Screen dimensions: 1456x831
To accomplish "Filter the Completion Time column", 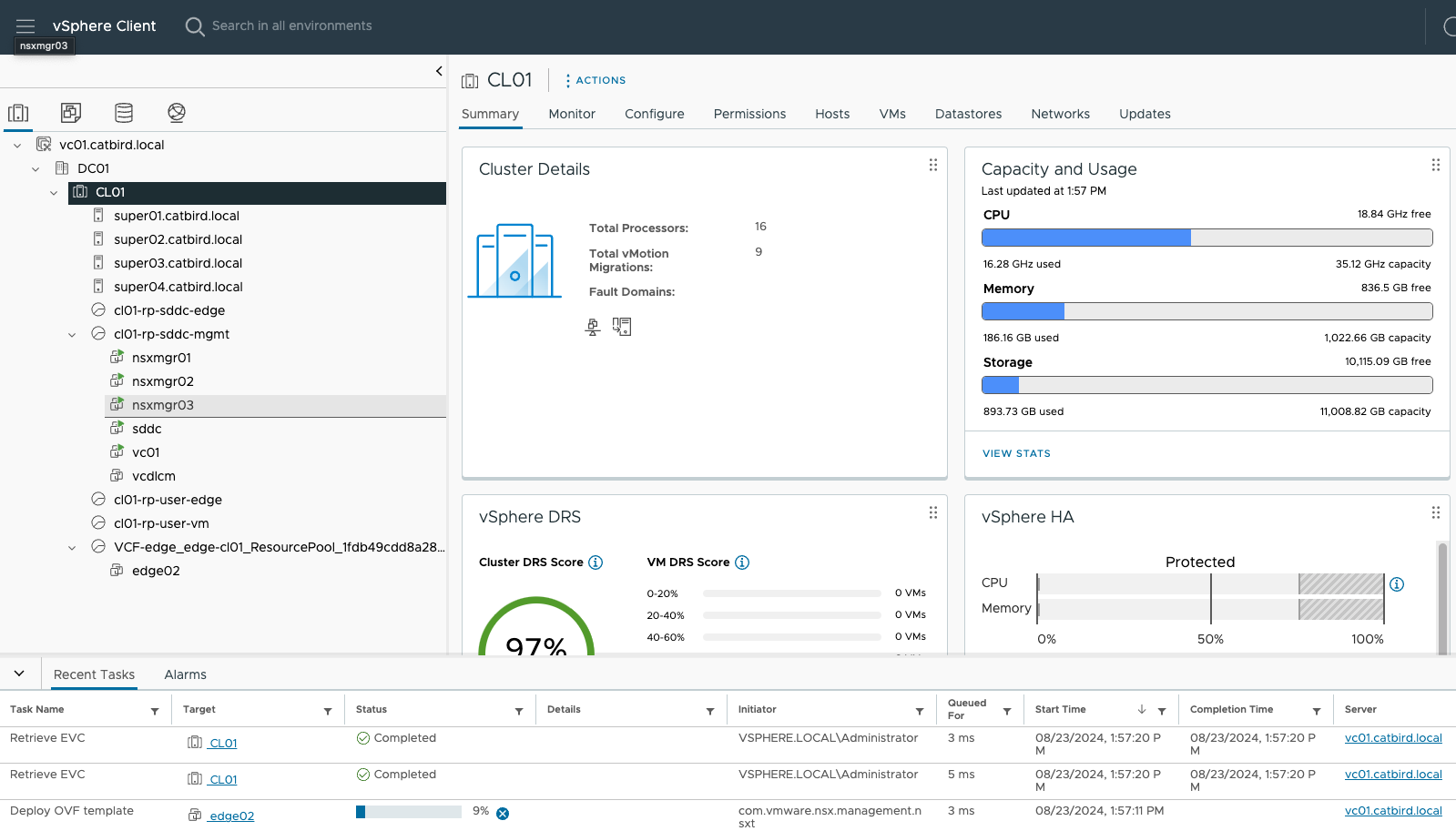I will (x=1317, y=711).
